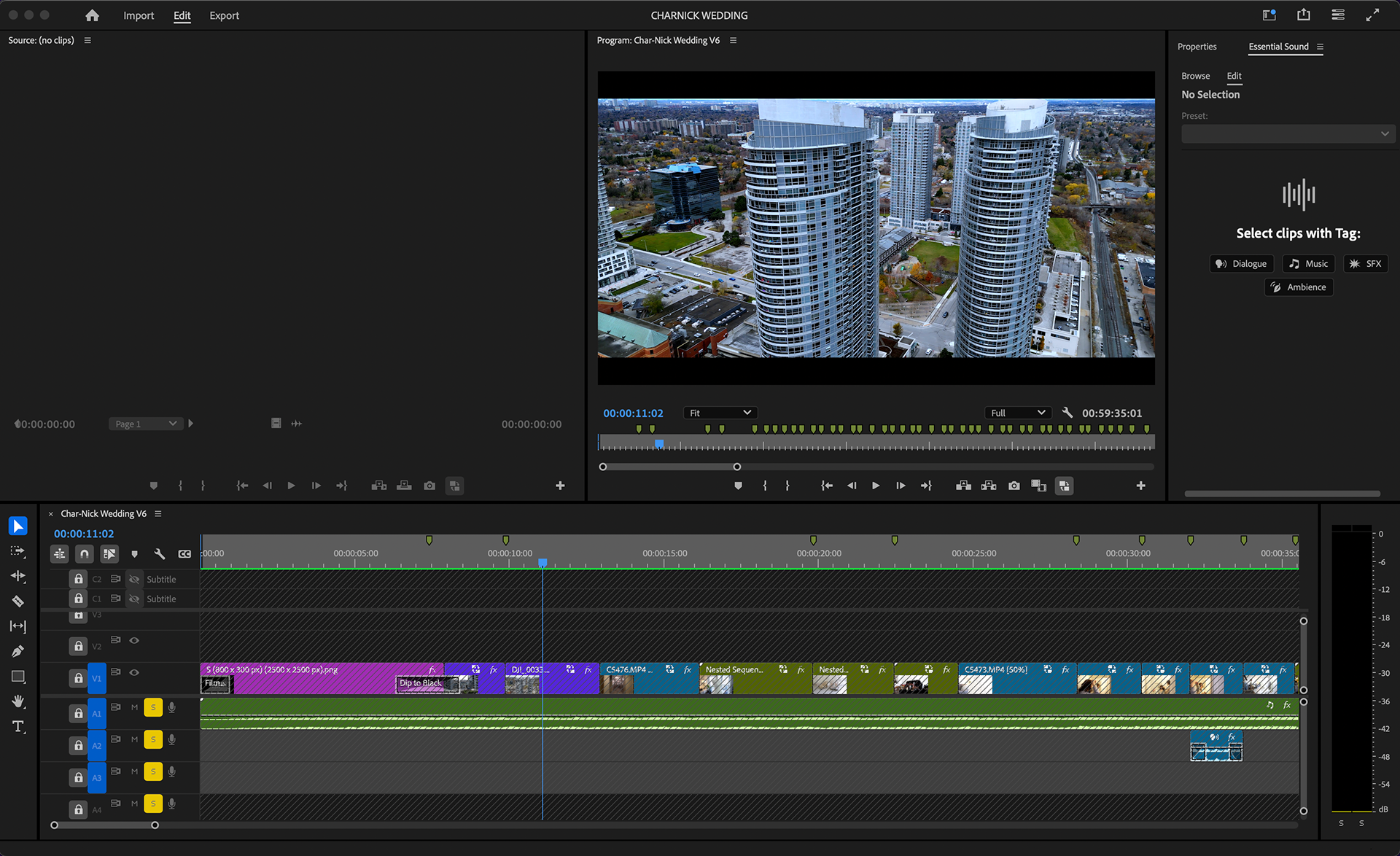Screen dimensions: 1400x856
Task: Click the Program monitor scrubber playhead
Action: point(659,443)
